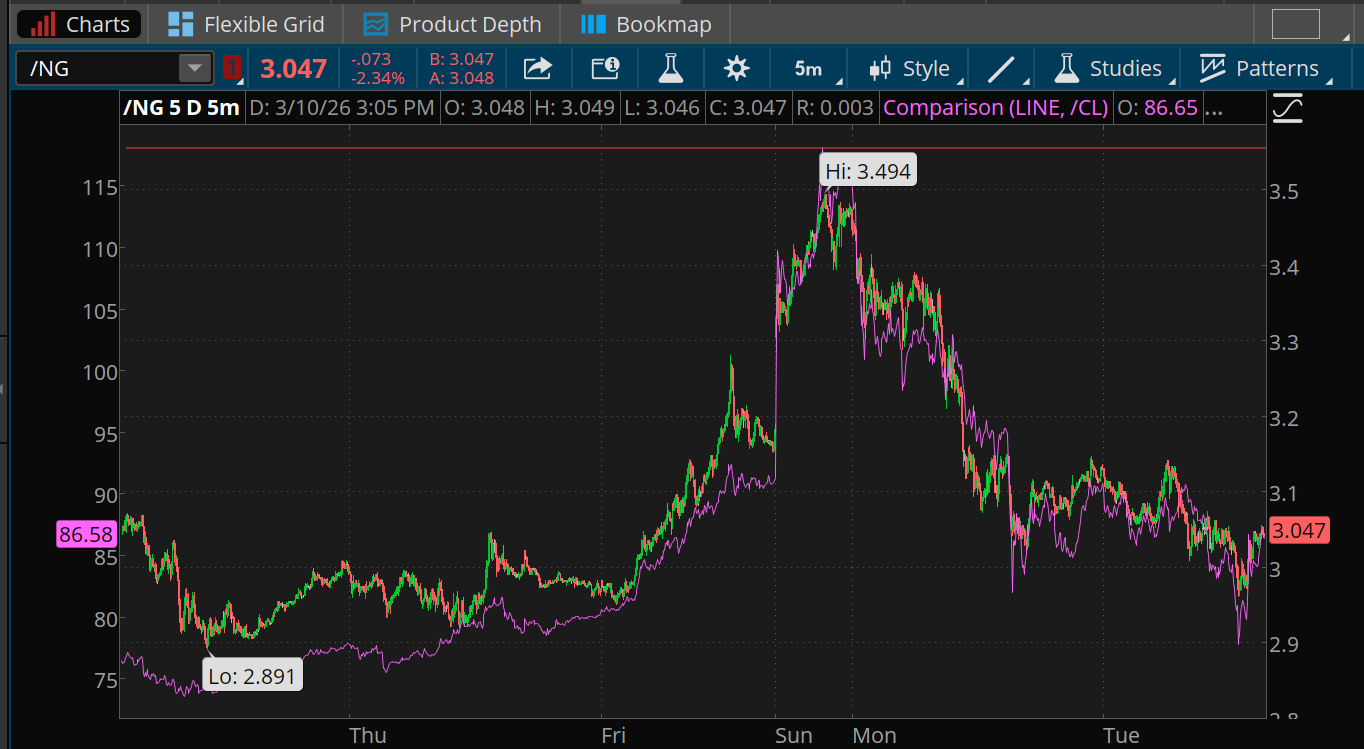Open chart settings via gear icon
Viewport: 1364px width, 749px height.
[x=736, y=68]
